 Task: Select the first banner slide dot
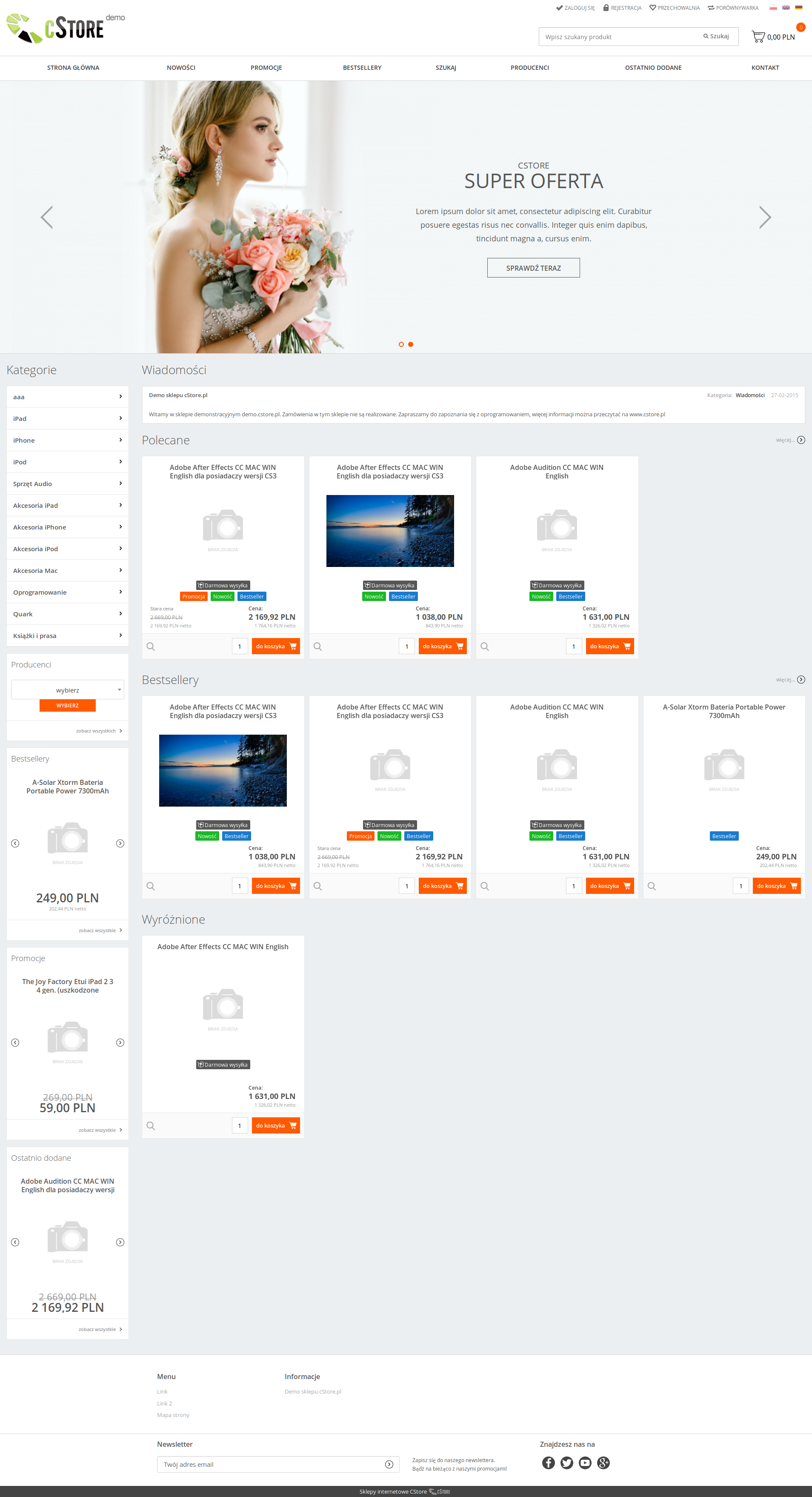401,345
